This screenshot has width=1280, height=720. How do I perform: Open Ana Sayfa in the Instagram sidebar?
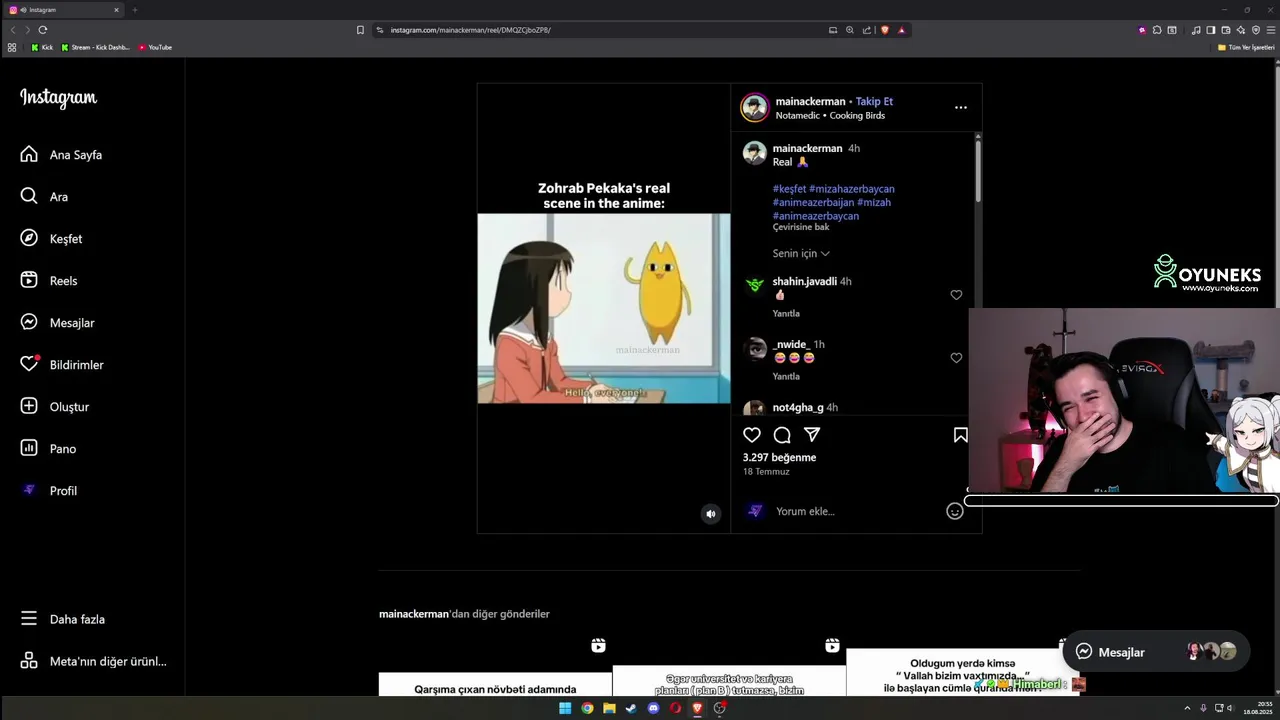(61, 155)
